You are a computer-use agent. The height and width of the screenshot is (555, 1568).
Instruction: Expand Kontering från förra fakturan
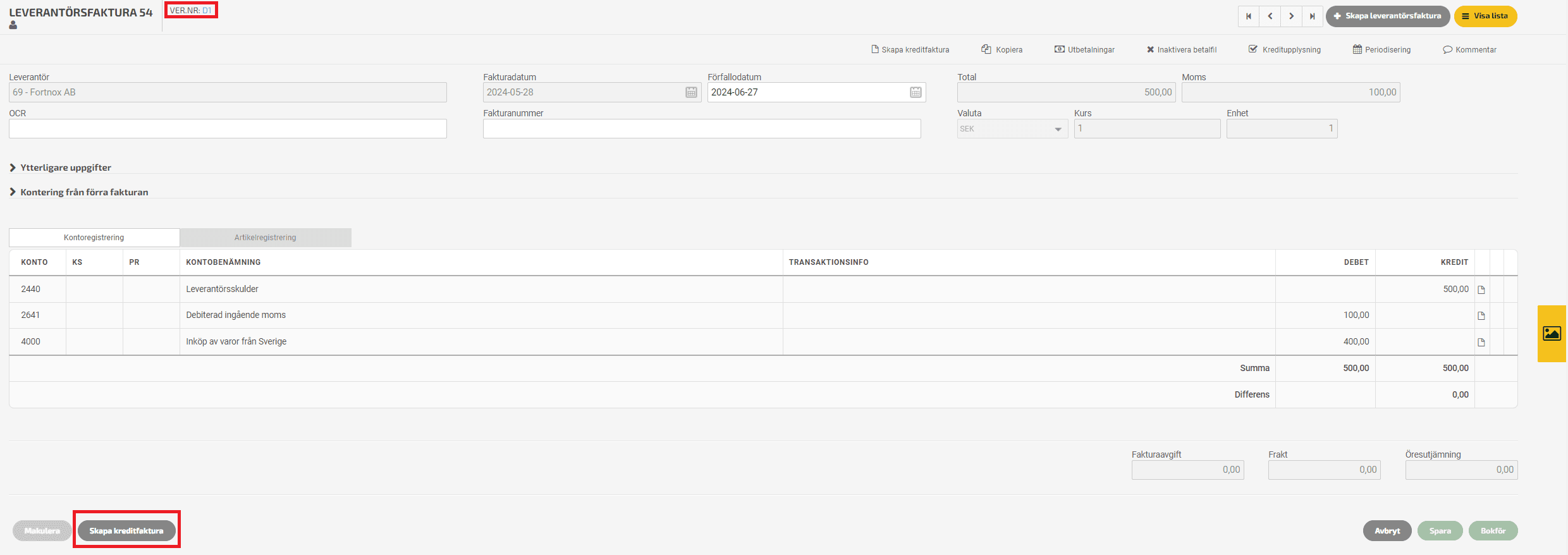pos(79,192)
